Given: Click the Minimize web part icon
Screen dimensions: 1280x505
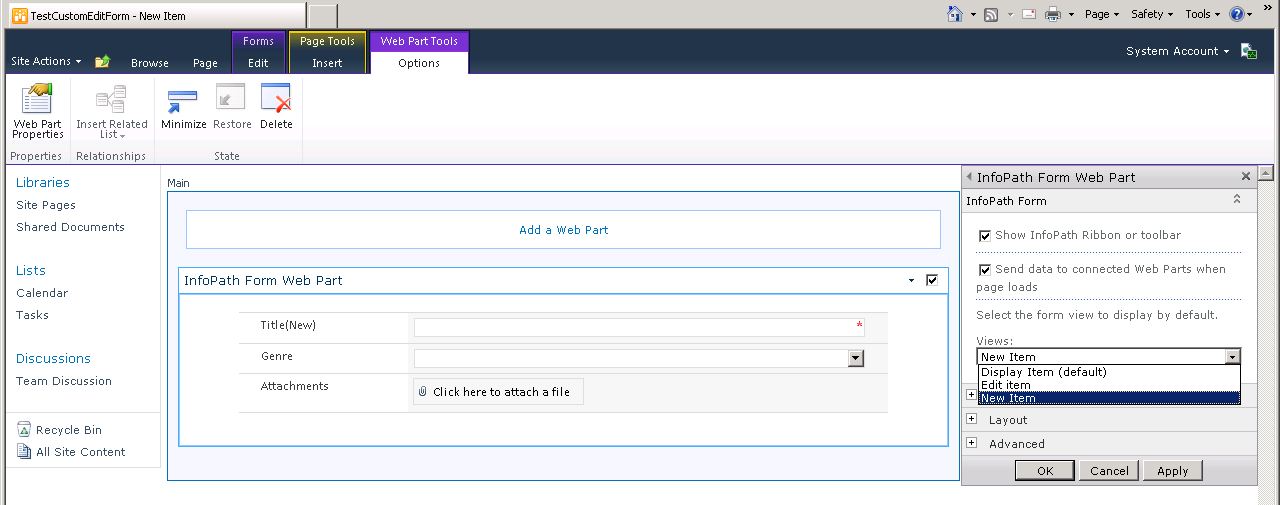Looking at the screenshot, I should coord(183,100).
